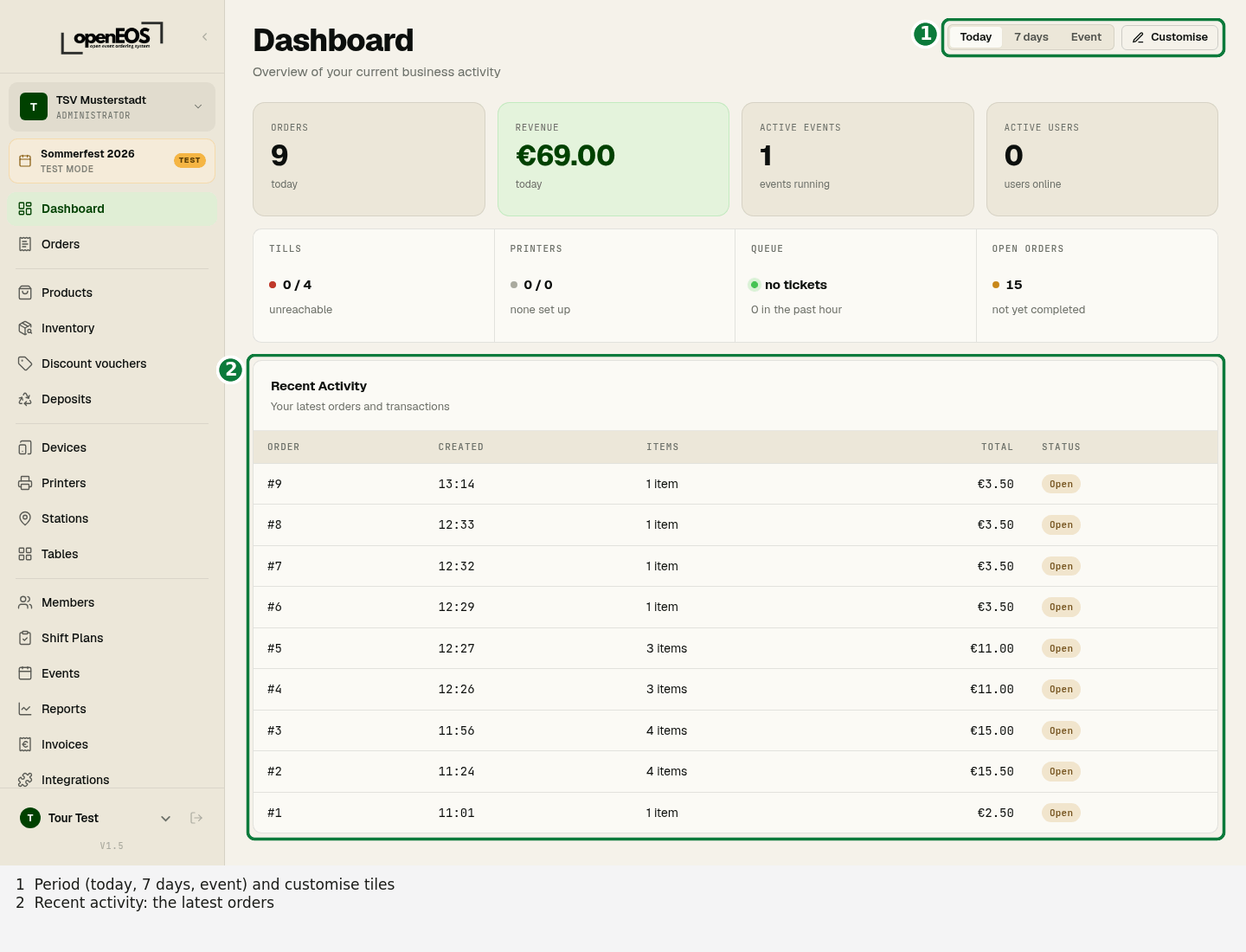
Task: Click the Dashboard grid icon in sidebar
Action: click(x=25, y=209)
